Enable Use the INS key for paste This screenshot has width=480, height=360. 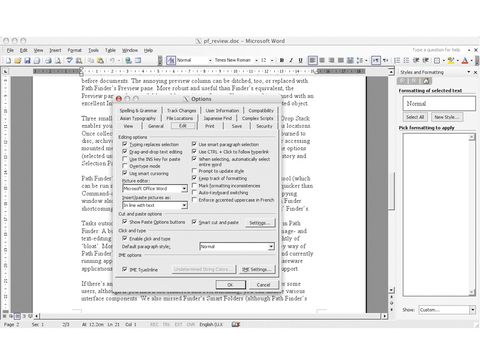(125, 159)
